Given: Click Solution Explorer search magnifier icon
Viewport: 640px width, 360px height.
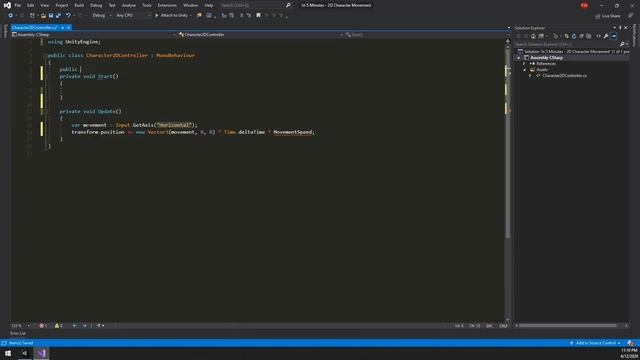Looking at the screenshot, I should (x=622, y=44).
